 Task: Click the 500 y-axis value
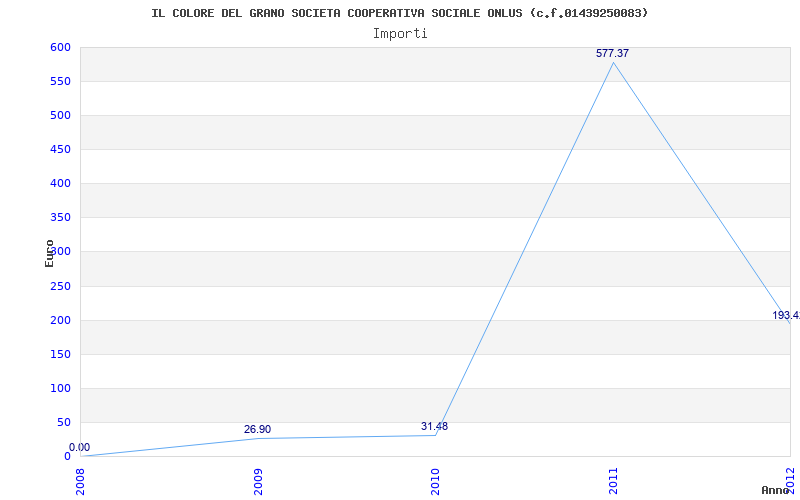click(x=60, y=115)
